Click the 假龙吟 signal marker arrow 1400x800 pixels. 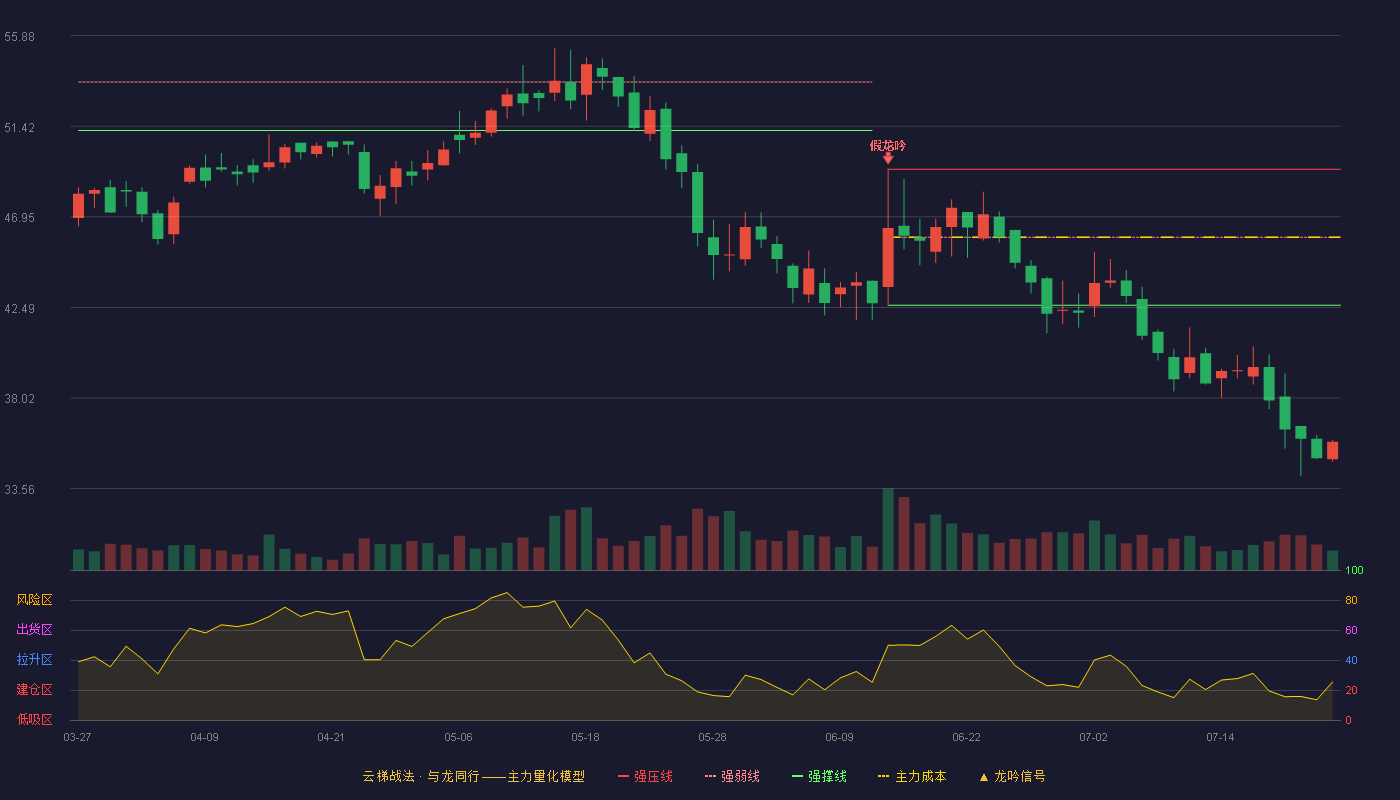click(x=888, y=158)
